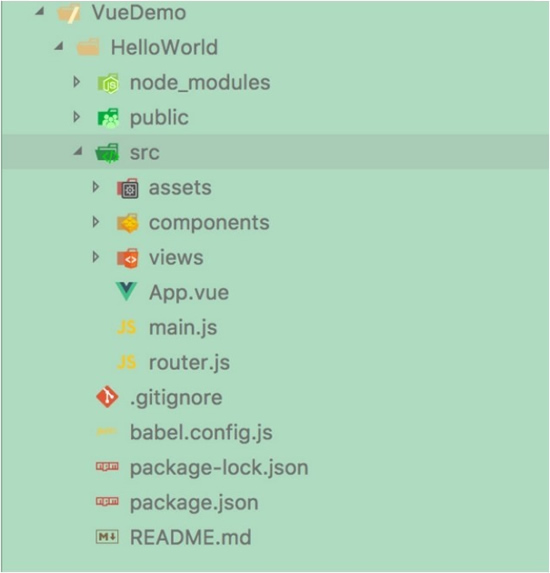Image resolution: width=550 pixels, height=573 pixels.
Task: Select the package-lock.json file
Action: click(219, 468)
